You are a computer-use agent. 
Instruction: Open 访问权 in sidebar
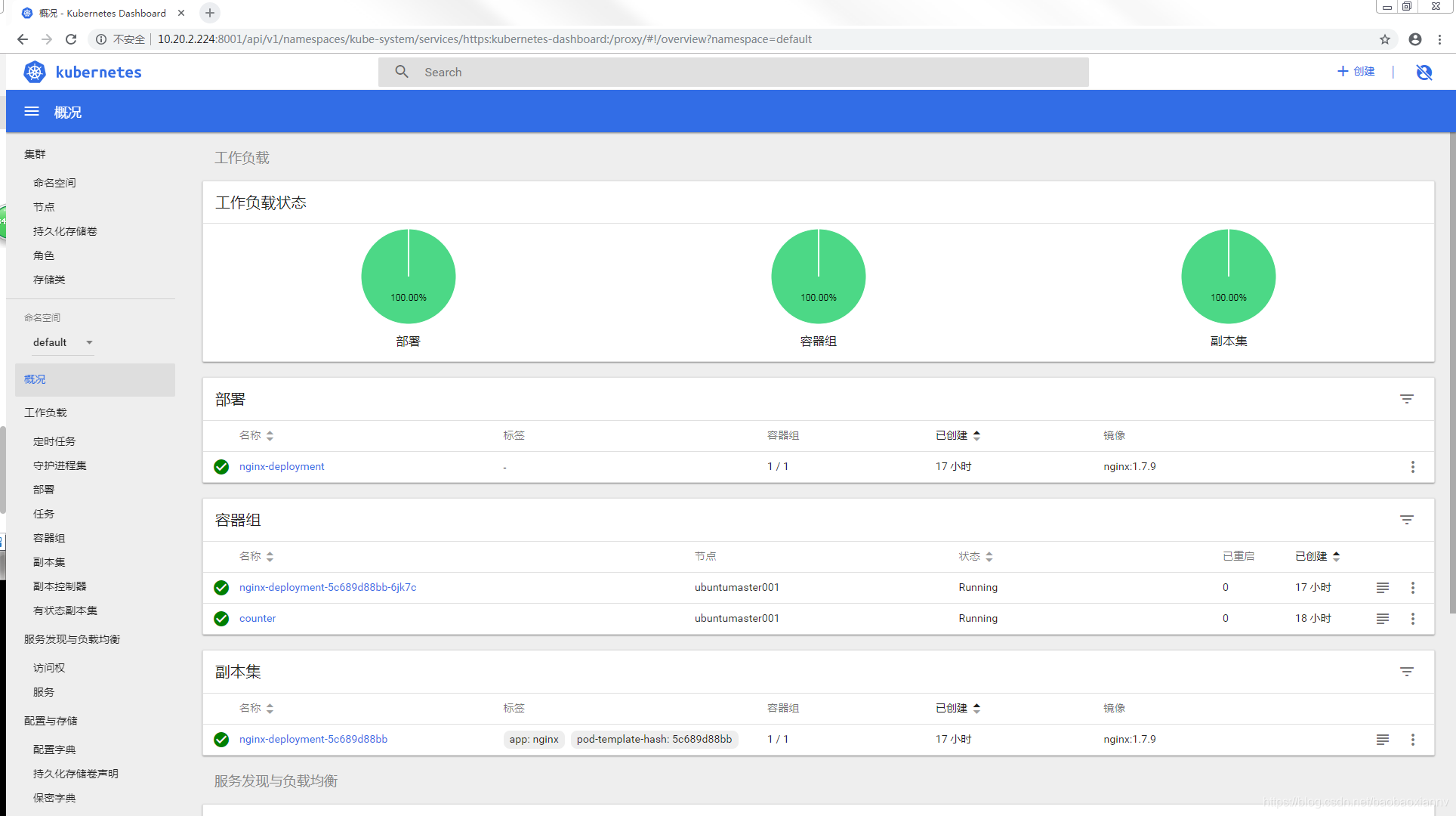pyautogui.click(x=49, y=668)
